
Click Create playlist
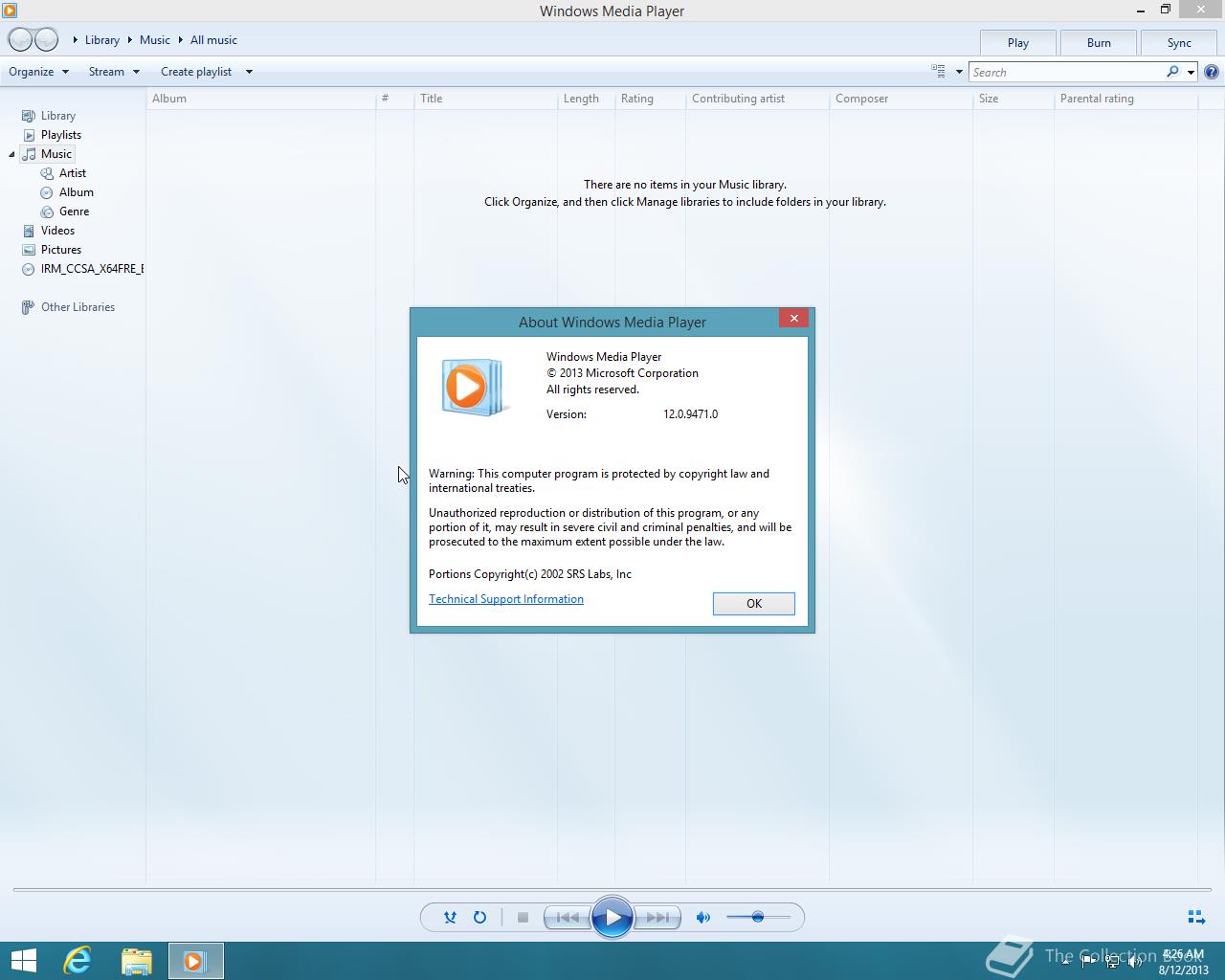196,72
